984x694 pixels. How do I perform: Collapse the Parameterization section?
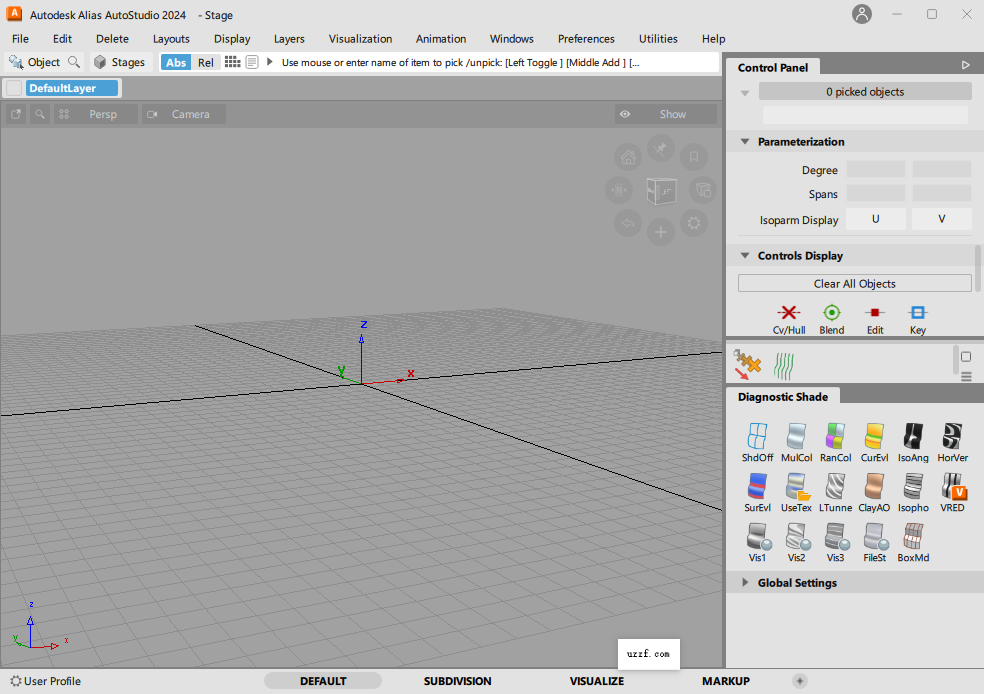[x=744, y=141]
